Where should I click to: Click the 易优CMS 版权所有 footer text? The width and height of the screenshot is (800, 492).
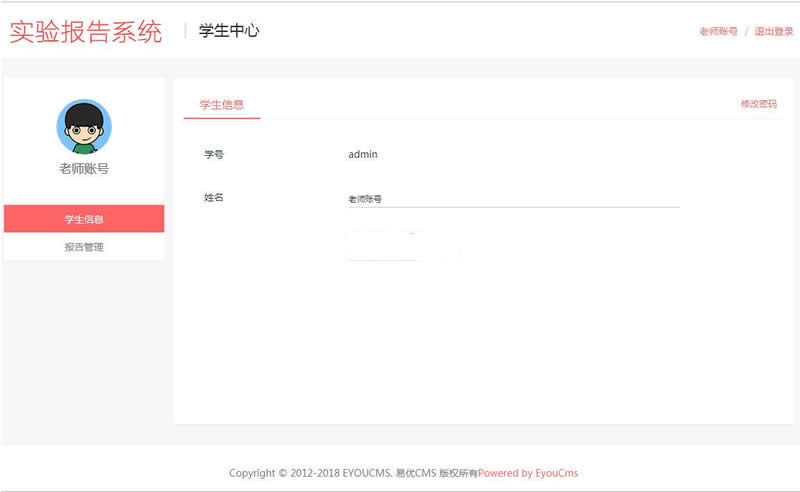436,473
